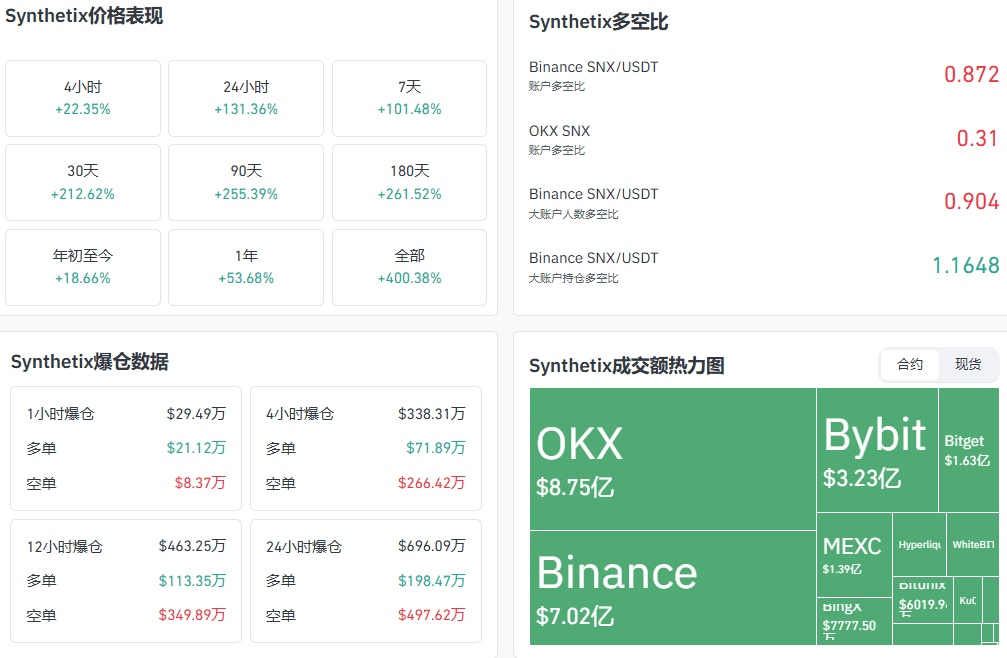Select the 24小时爆仓 liquidation card
This screenshot has width=1007, height=658.
(365, 580)
